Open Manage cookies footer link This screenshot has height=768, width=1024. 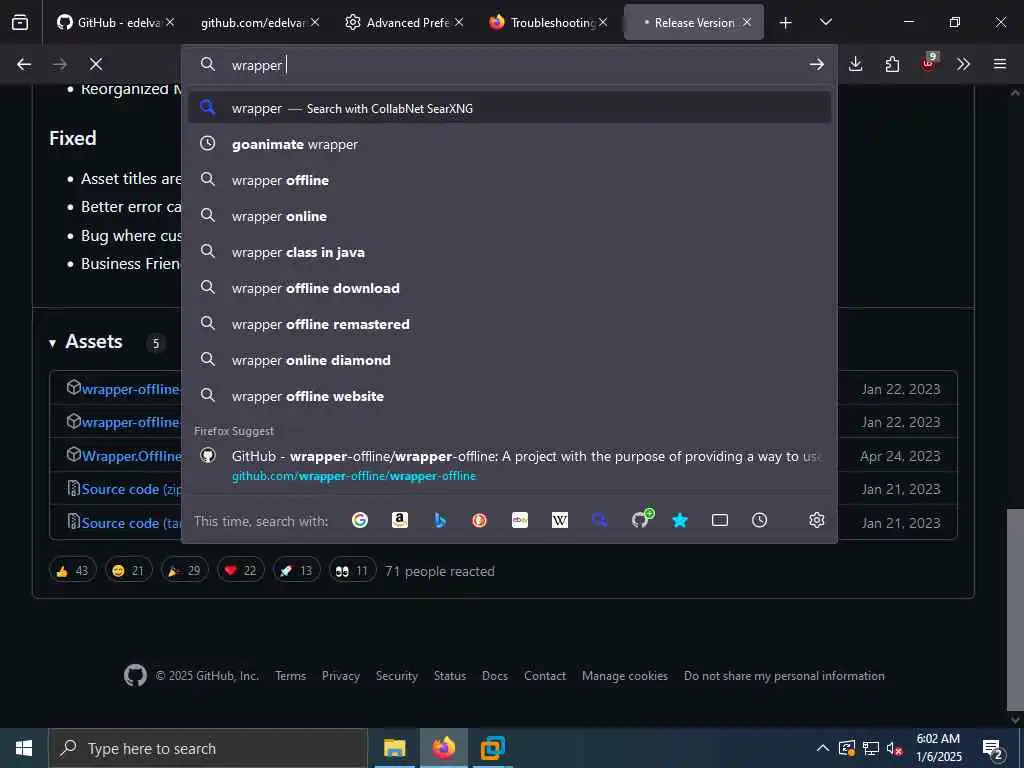(625, 676)
